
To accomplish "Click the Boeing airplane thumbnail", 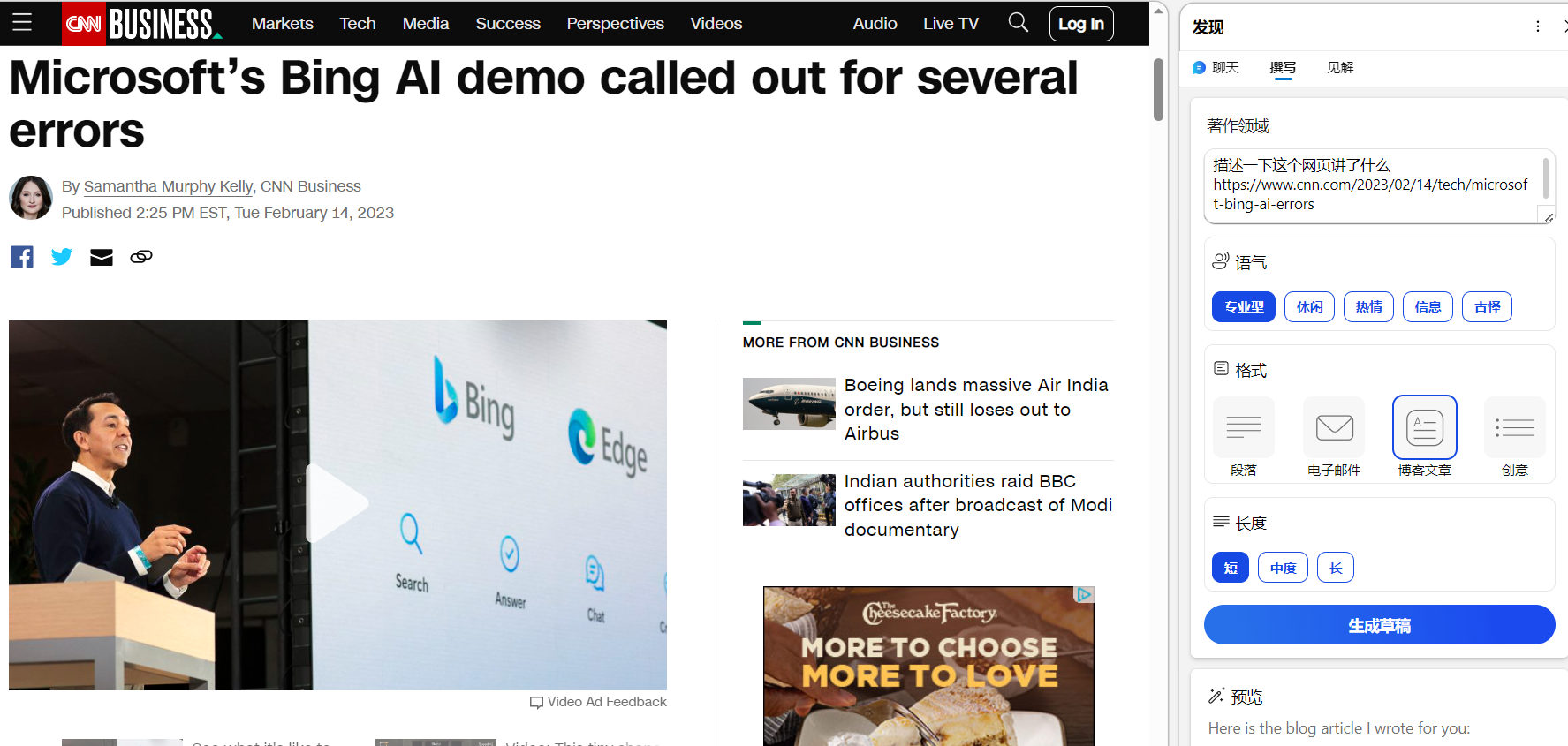I will point(789,404).
